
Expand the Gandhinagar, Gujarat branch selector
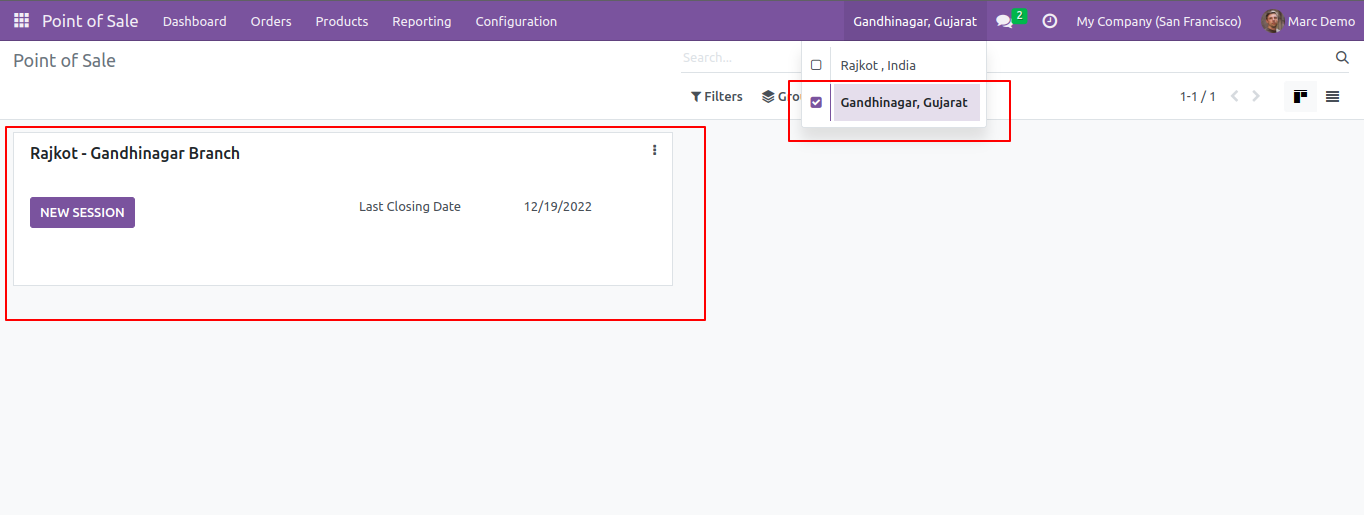click(x=915, y=21)
